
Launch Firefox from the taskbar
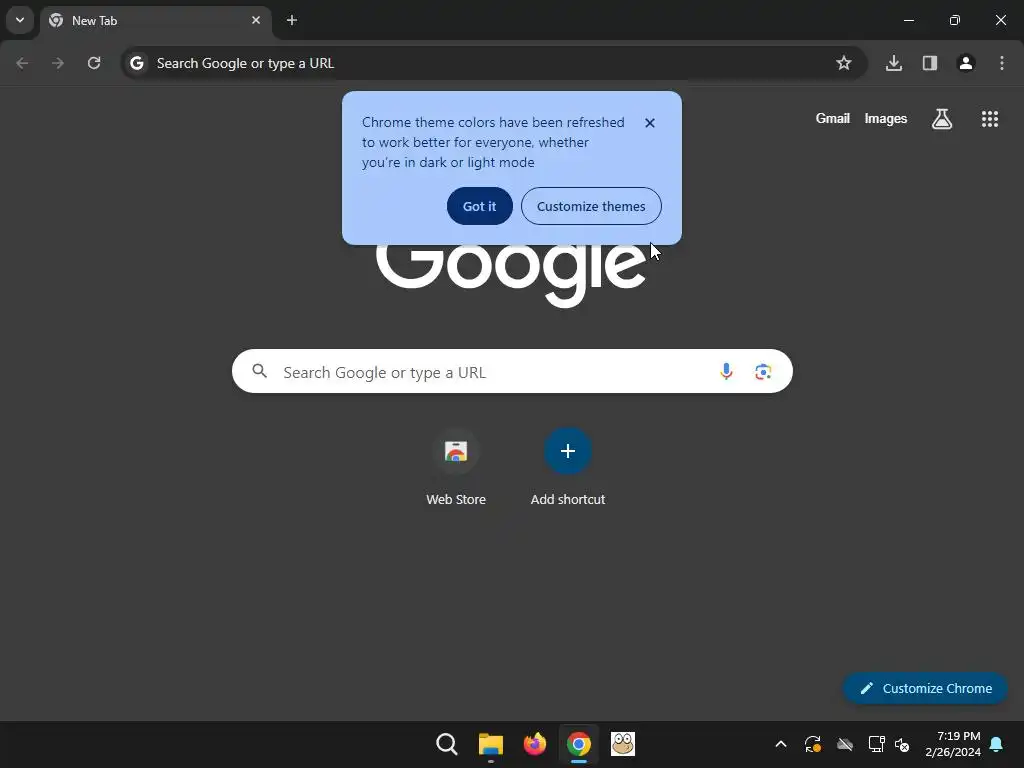coord(535,744)
